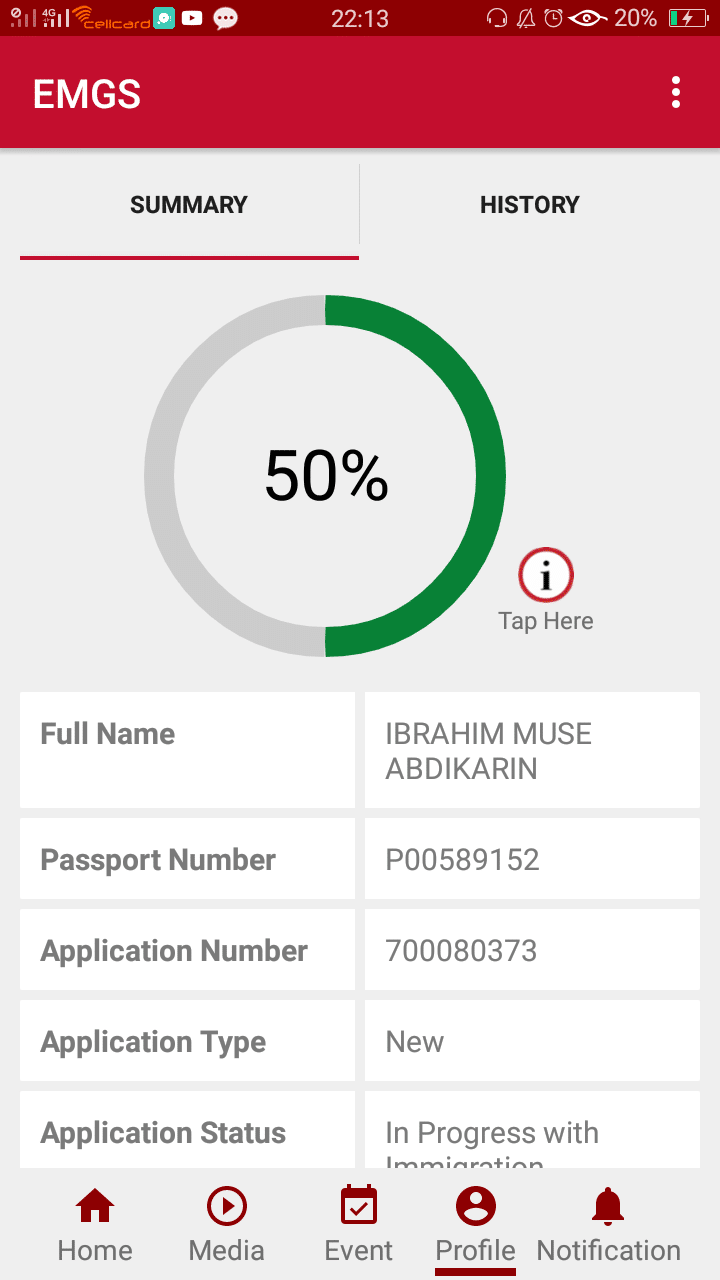Screen dimensions: 720x1280
Task: Open the Notification bell icon
Action: [x=608, y=1207]
